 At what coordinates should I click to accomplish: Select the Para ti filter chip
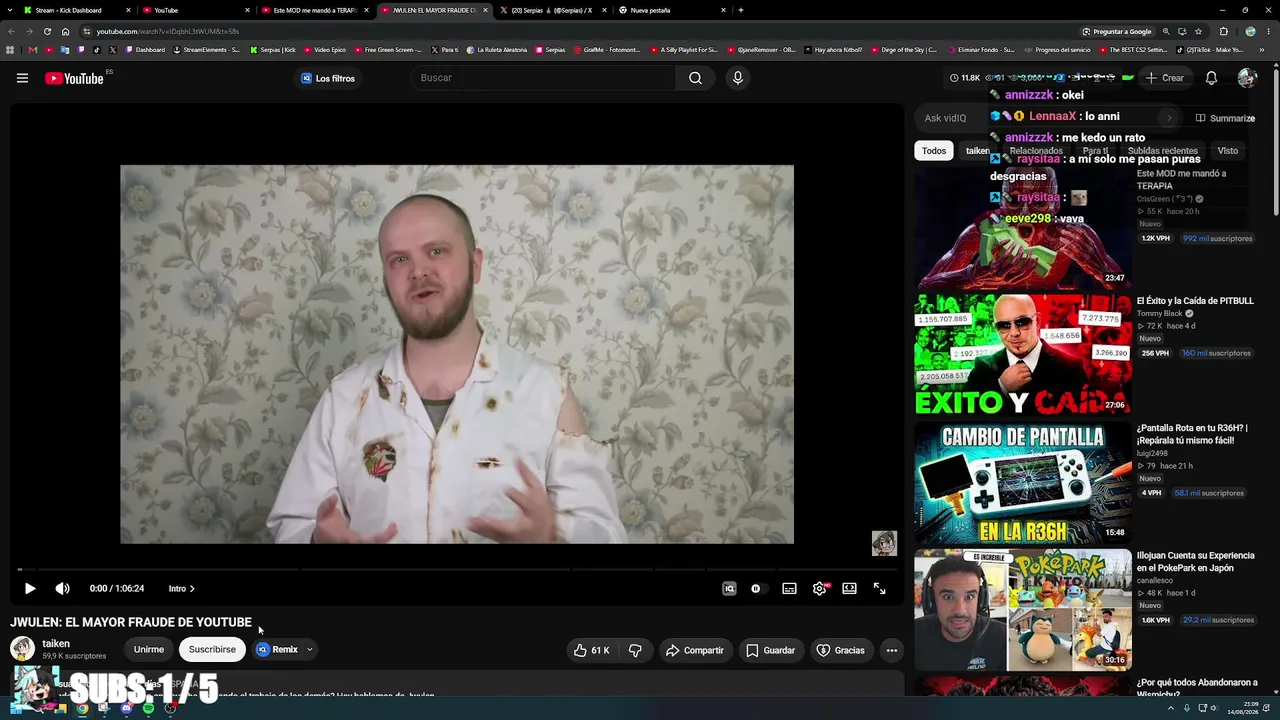click(x=1095, y=151)
